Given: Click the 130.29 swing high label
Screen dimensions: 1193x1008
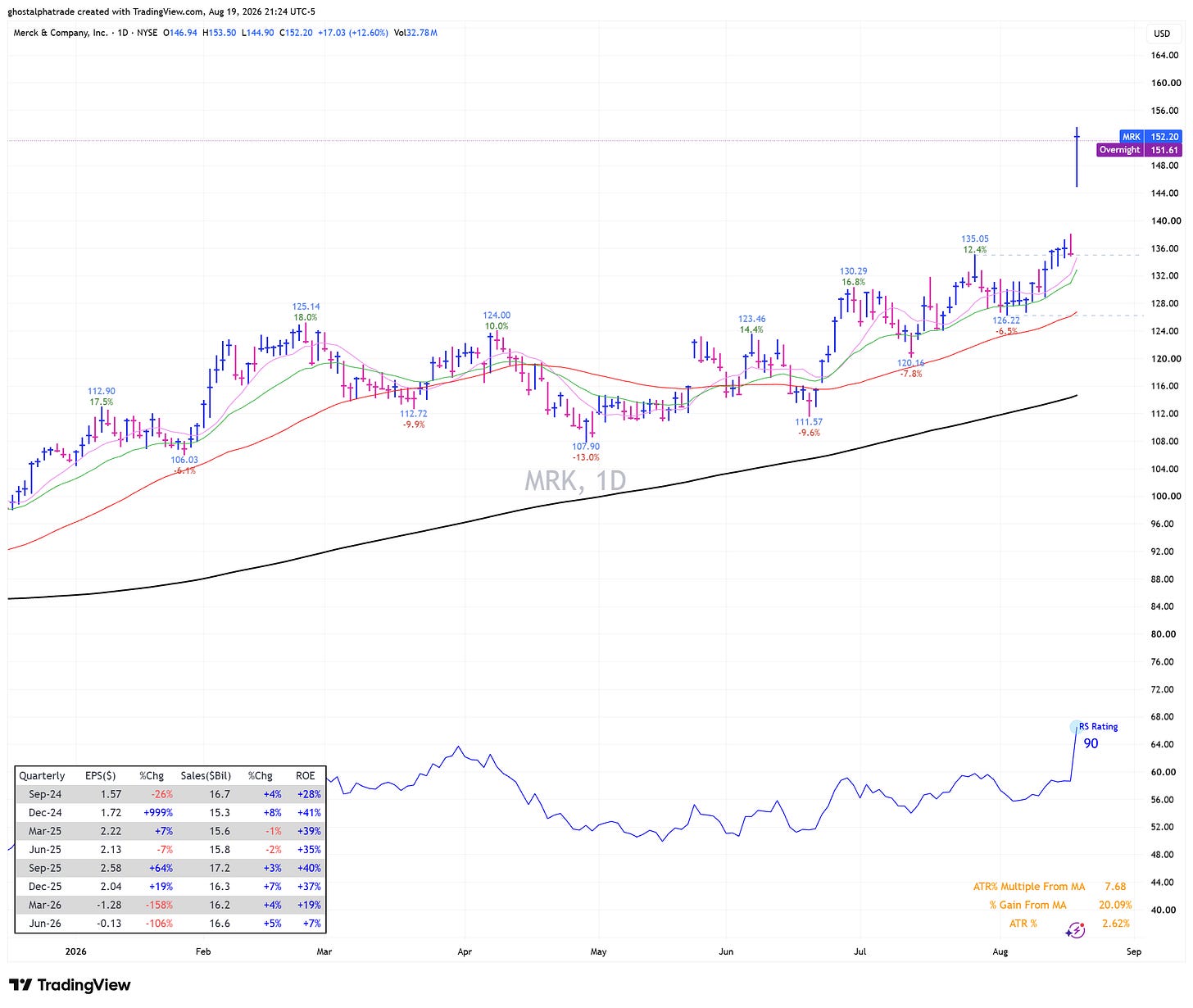Looking at the screenshot, I should (853, 271).
